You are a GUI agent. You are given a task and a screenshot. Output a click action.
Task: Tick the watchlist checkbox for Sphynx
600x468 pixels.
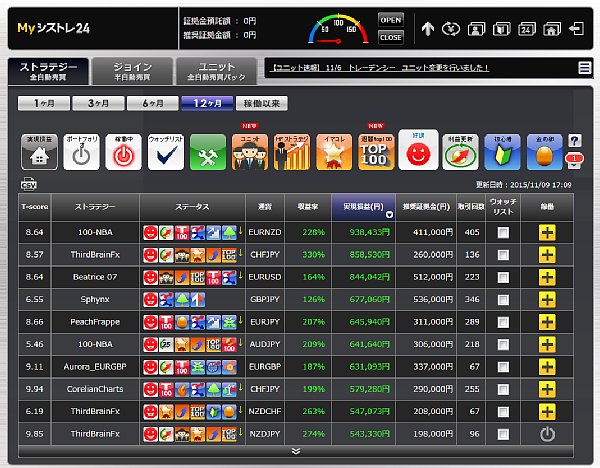(503, 299)
